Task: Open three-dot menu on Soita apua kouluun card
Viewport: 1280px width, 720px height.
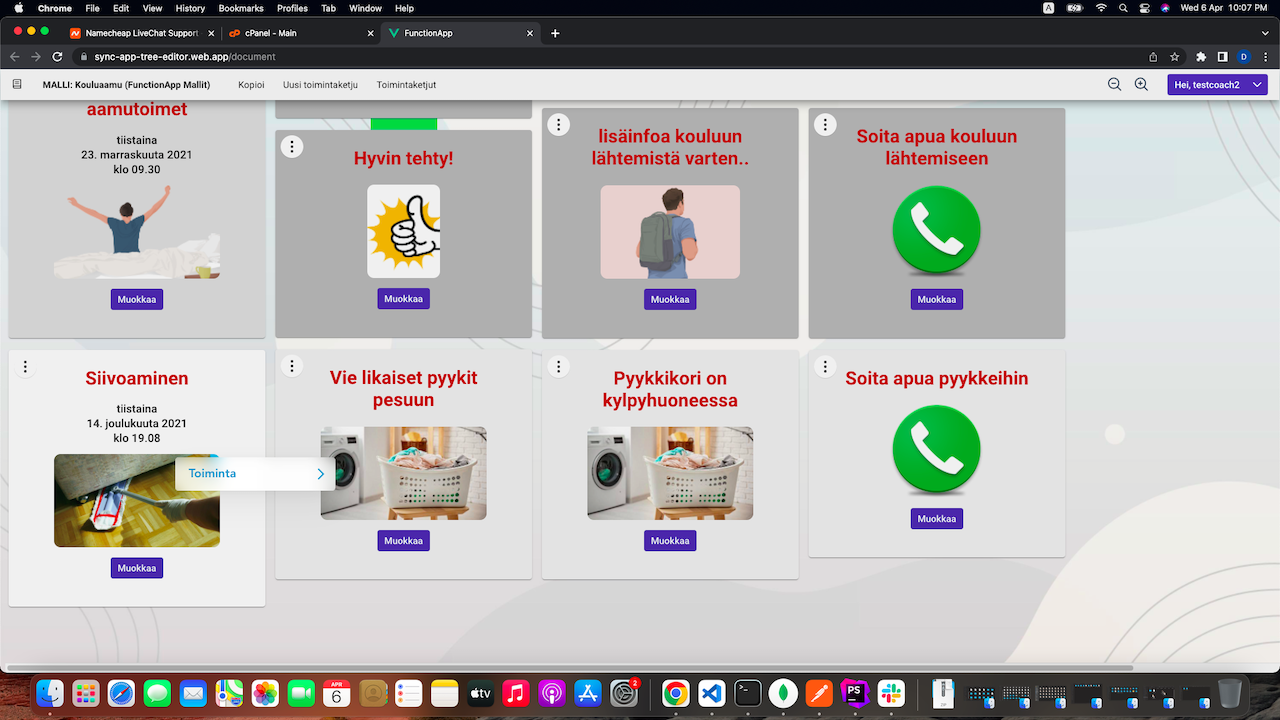Action: [824, 125]
